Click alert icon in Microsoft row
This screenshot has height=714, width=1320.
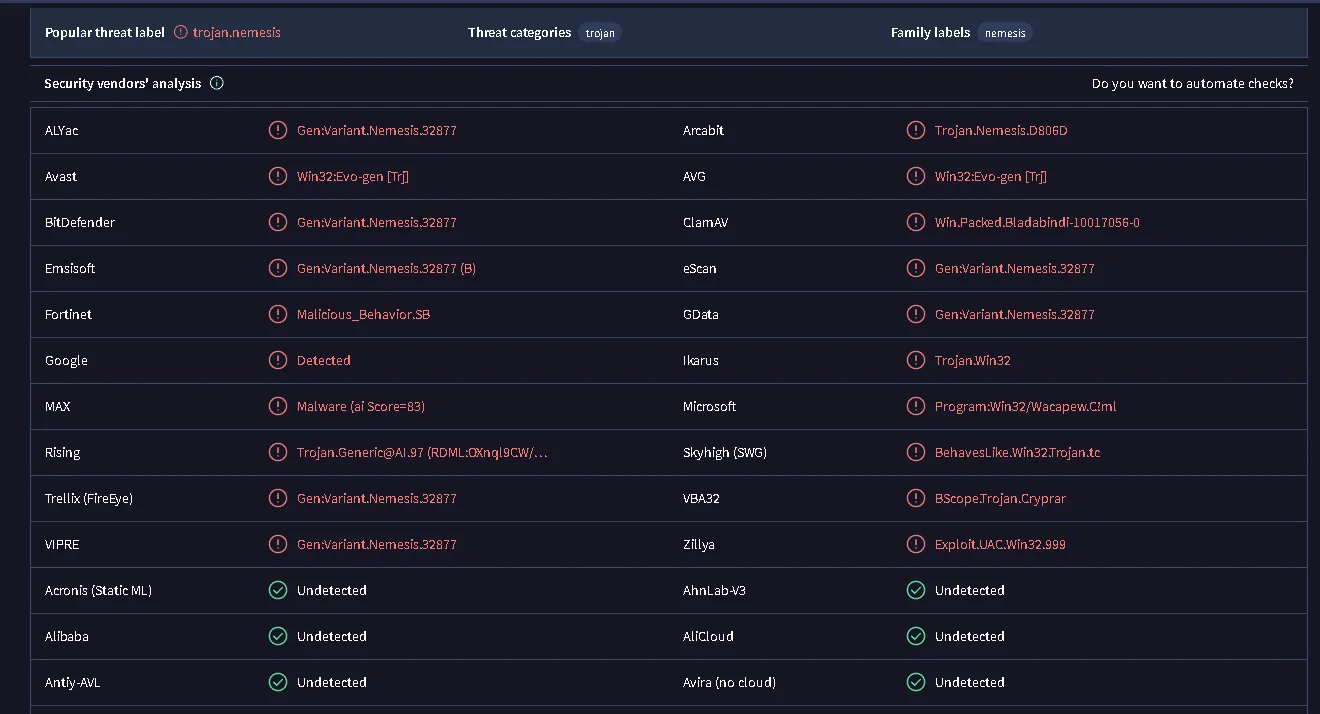pyautogui.click(x=916, y=406)
